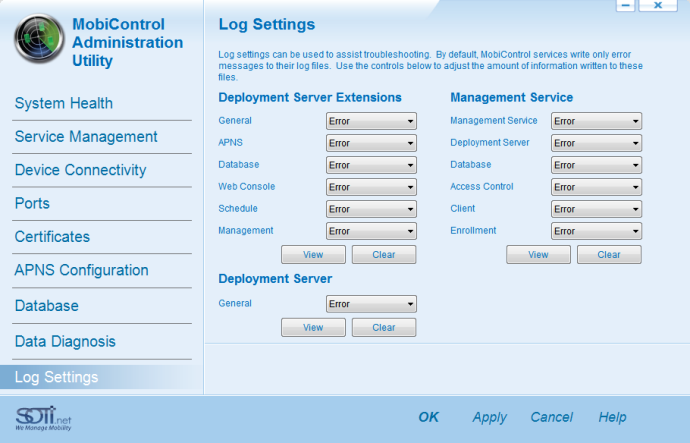Open System Health section

pos(64,103)
